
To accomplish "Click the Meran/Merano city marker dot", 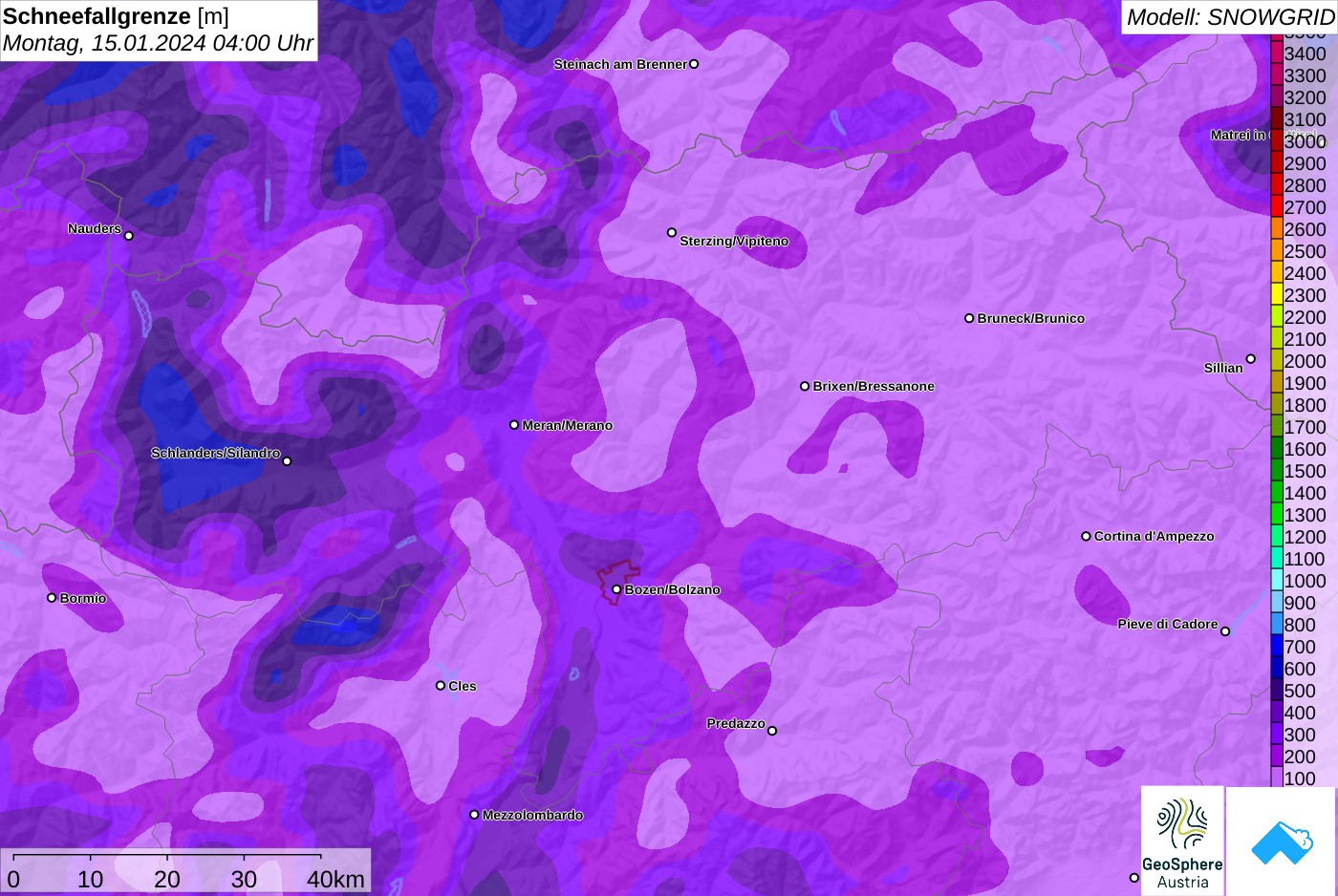I will coord(514,425).
